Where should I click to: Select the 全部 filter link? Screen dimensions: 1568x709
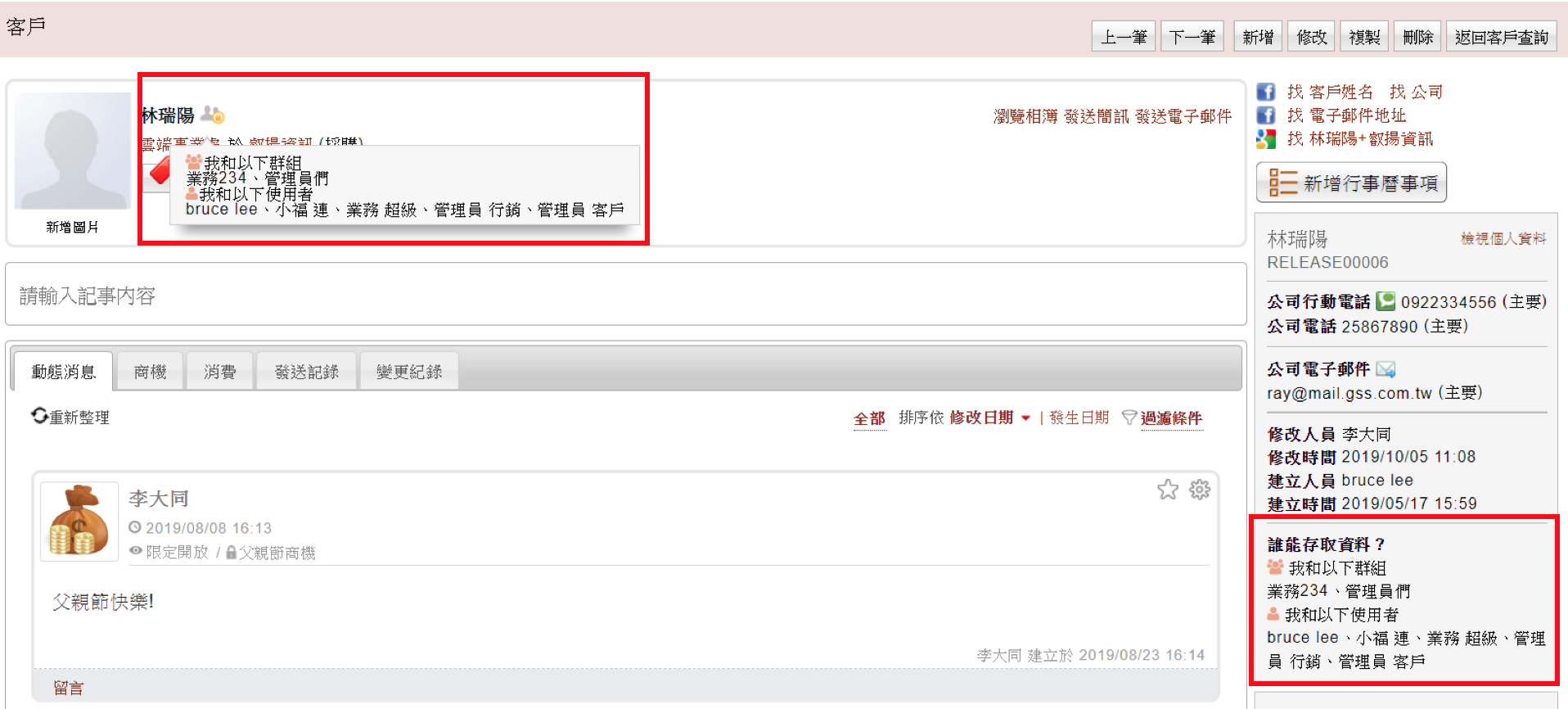(x=869, y=418)
